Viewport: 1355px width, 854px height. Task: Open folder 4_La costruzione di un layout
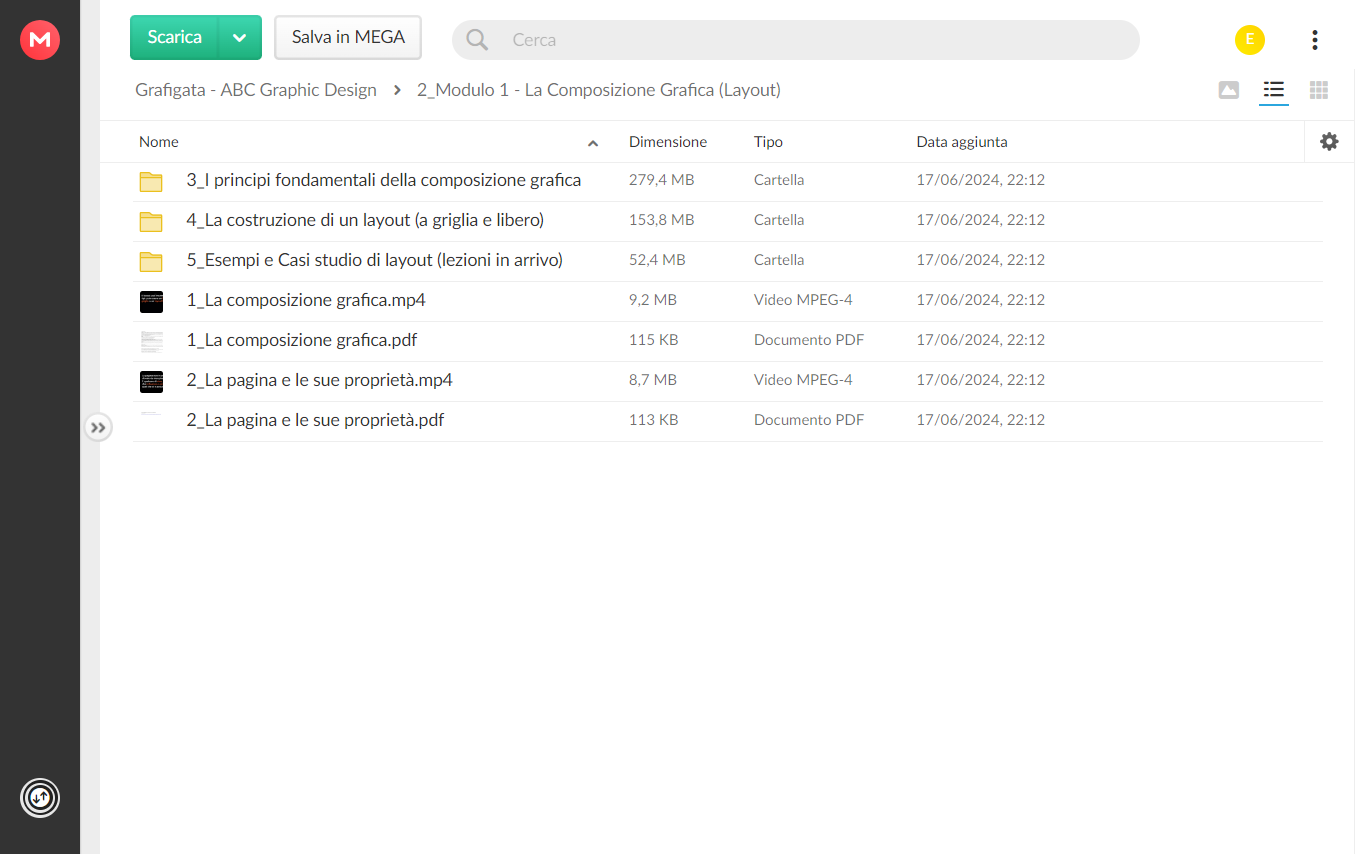tap(365, 220)
